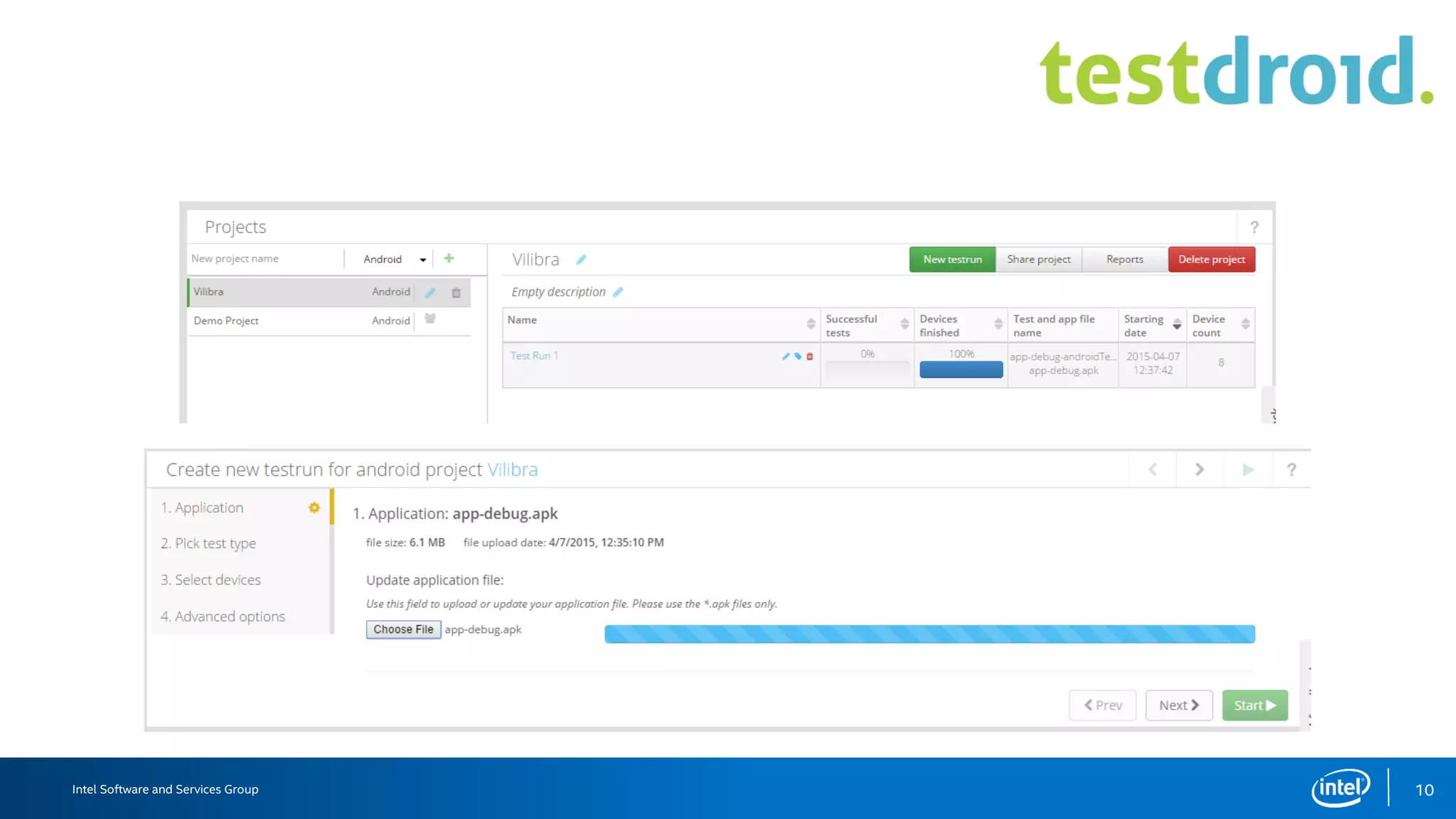This screenshot has height=819, width=1456.
Task: Select step 2. Pick test type
Action: pyautogui.click(x=208, y=544)
